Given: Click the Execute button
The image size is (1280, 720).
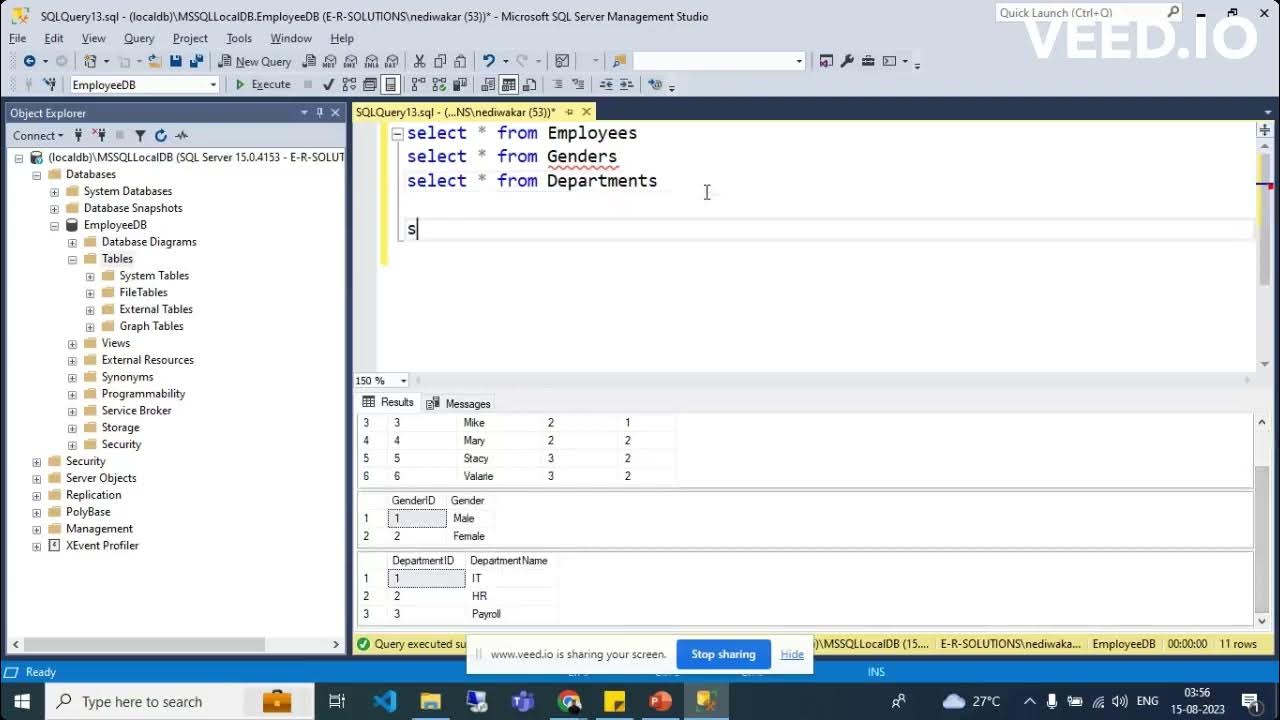Looking at the screenshot, I should click(263, 85).
